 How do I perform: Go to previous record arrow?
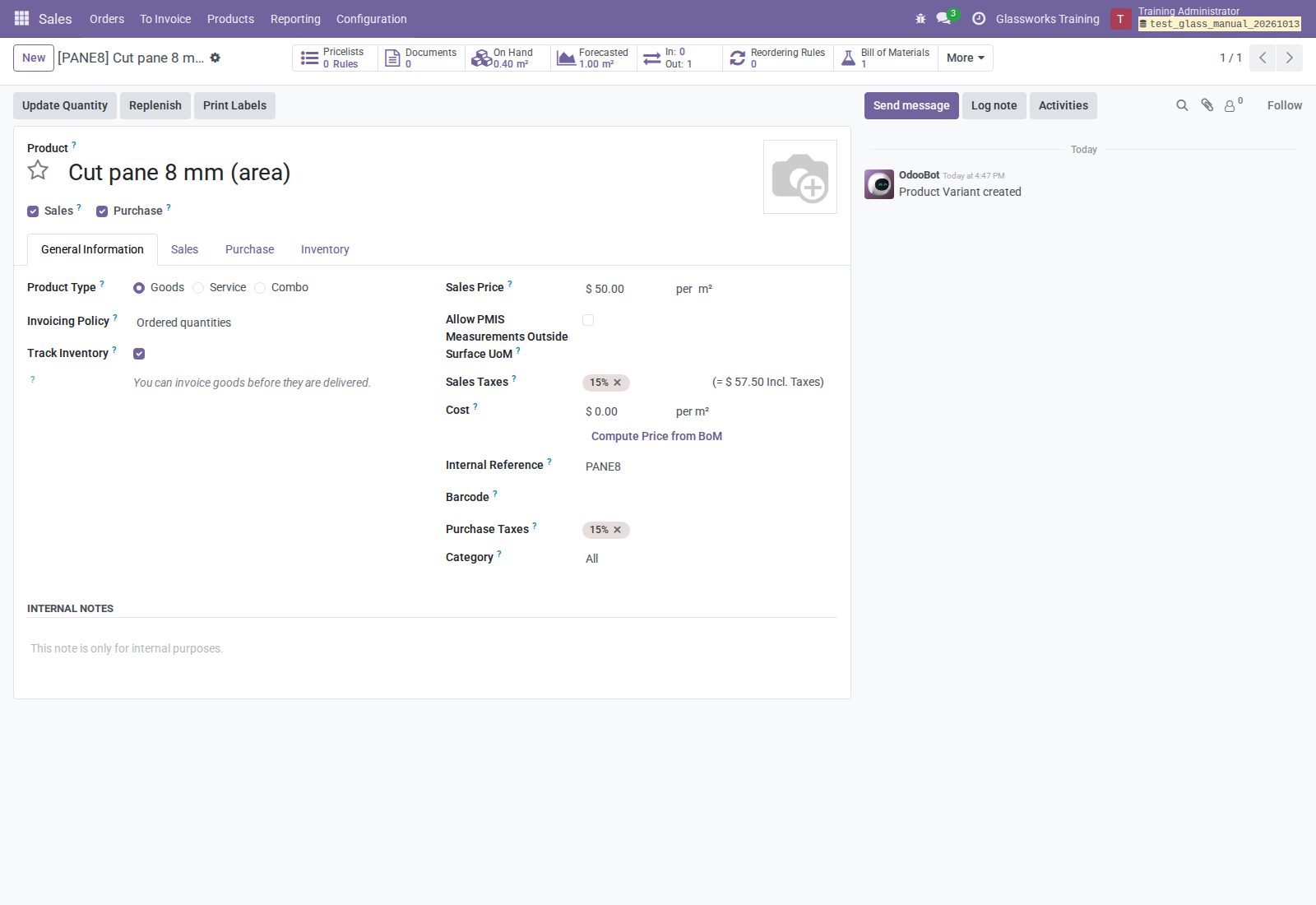click(1263, 58)
